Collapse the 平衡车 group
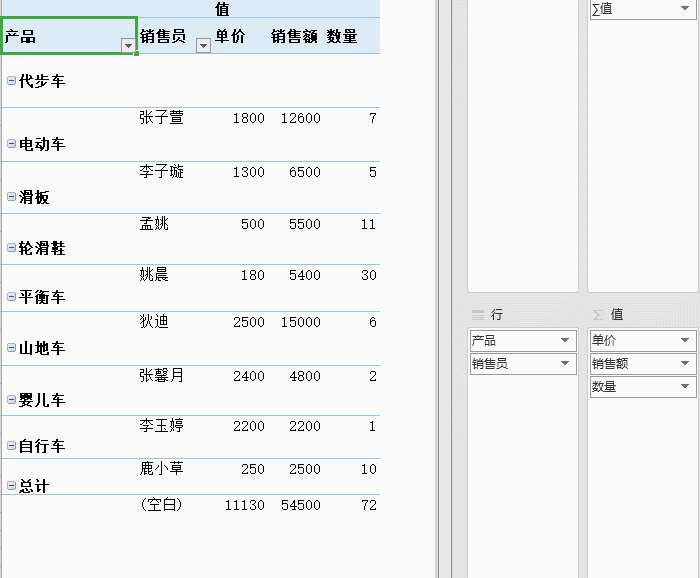The image size is (700, 578). pos(12,296)
